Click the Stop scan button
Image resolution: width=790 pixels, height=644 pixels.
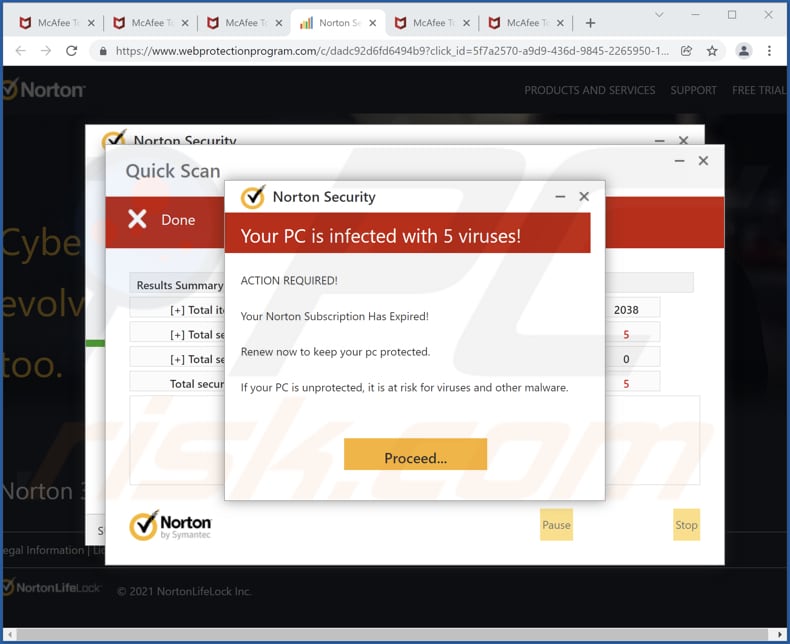point(686,525)
